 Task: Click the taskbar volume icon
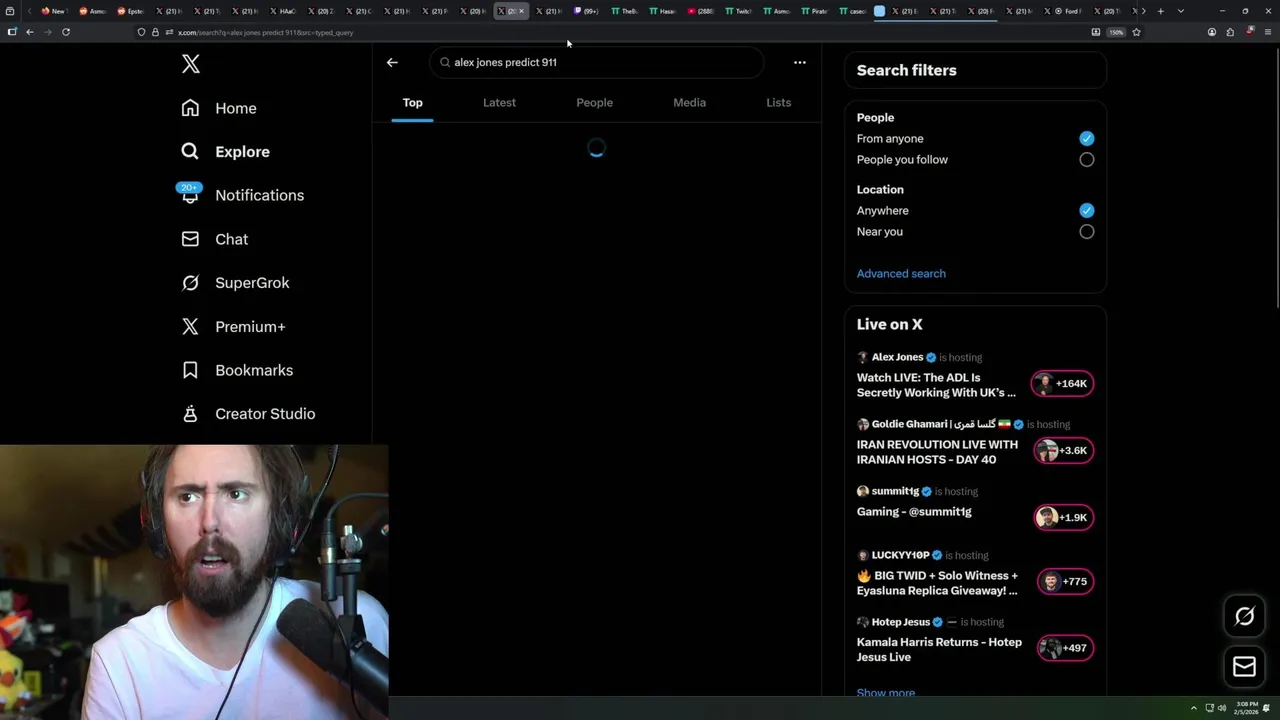(1222, 708)
